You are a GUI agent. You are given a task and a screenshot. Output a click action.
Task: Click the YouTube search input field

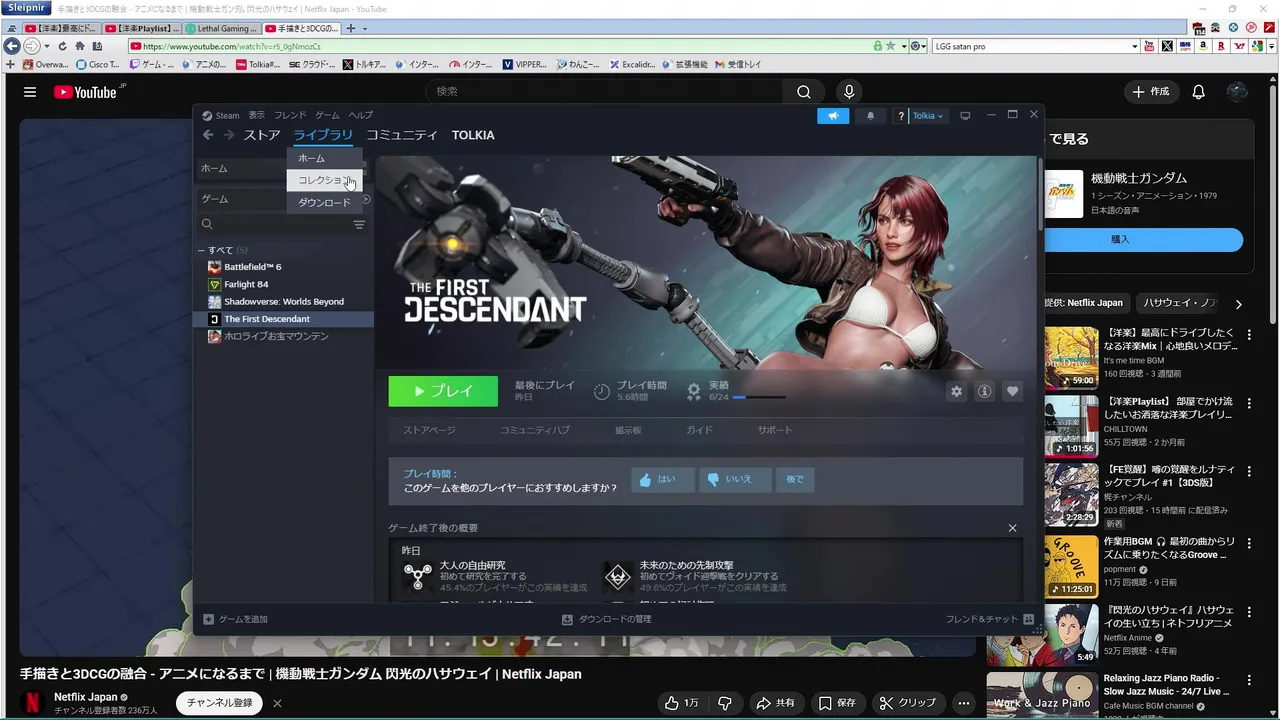pos(606,92)
